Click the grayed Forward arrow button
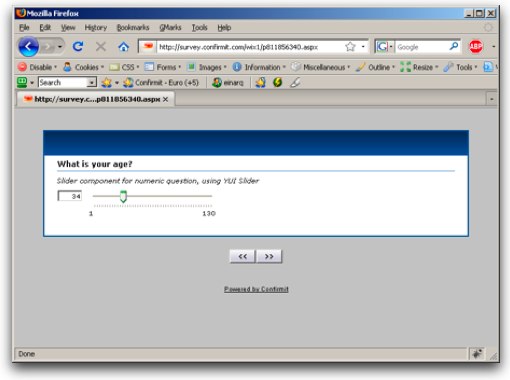The width and height of the screenshot is (510, 380). (x=48, y=47)
